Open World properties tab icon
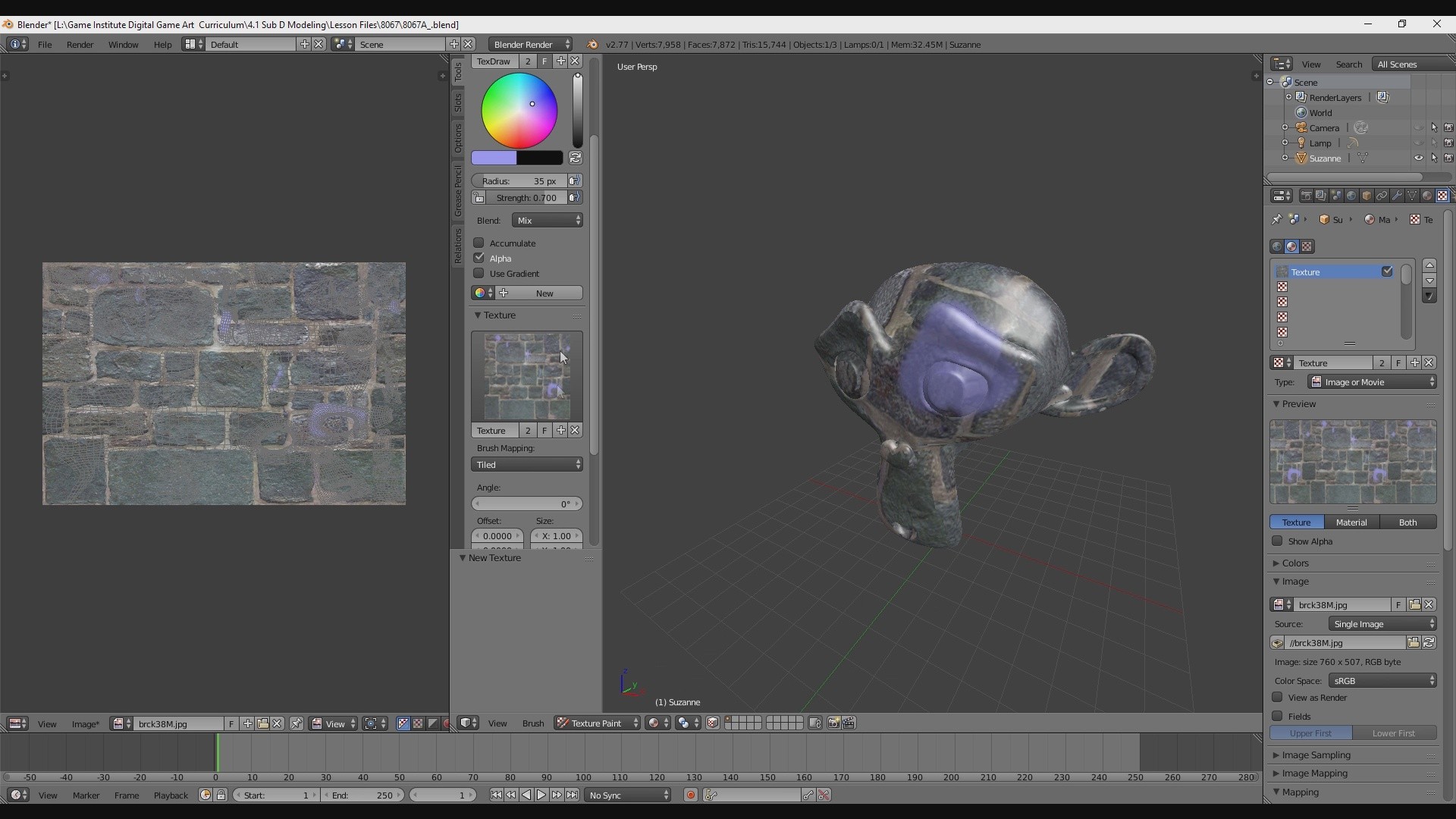The height and width of the screenshot is (819, 1456). point(1351,196)
